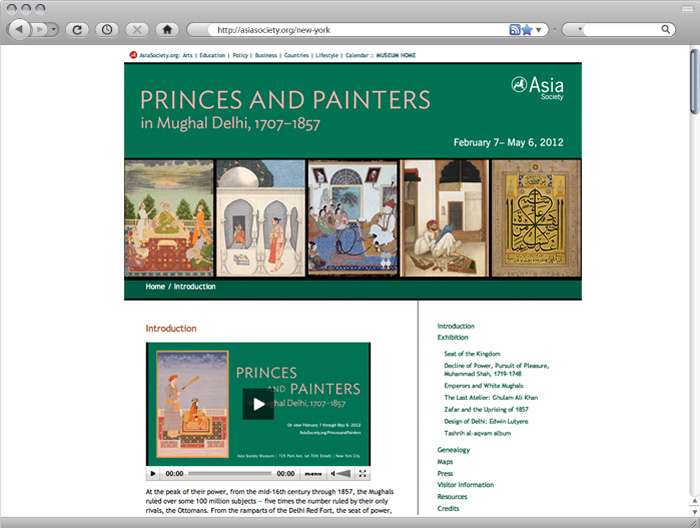Click the vertical scrollbar thumb
This screenshot has width=700, height=528.
pyautogui.click(x=695, y=80)
